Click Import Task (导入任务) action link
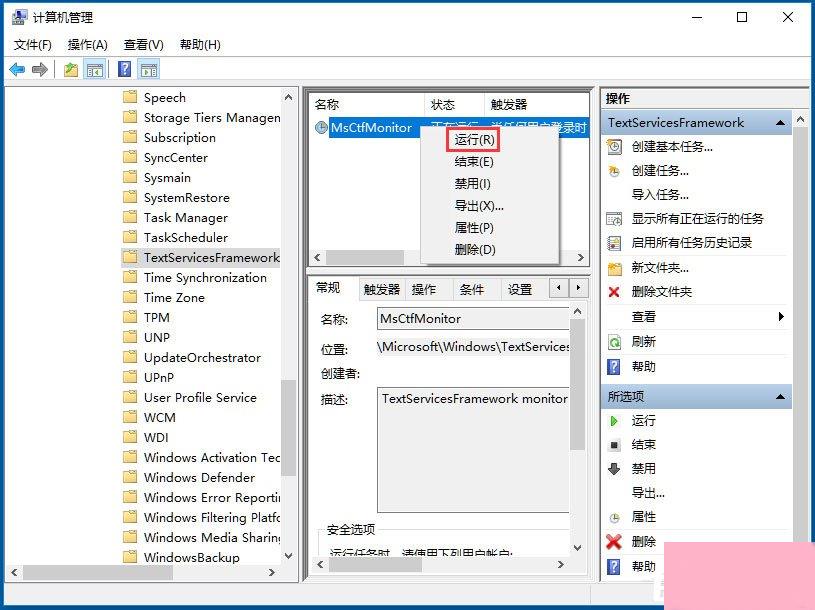 click(660, 195)
